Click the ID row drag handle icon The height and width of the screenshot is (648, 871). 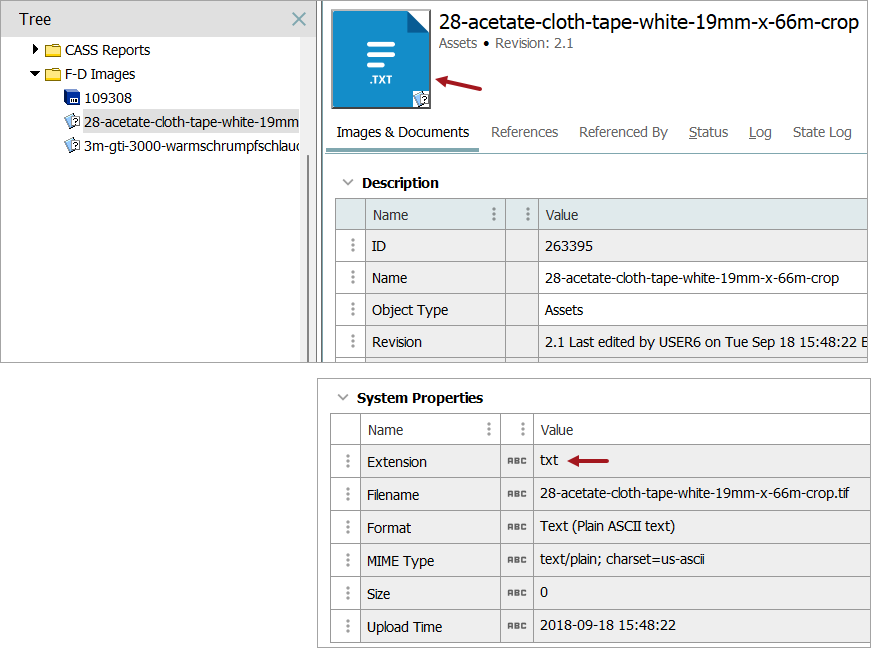click(352, 246)
